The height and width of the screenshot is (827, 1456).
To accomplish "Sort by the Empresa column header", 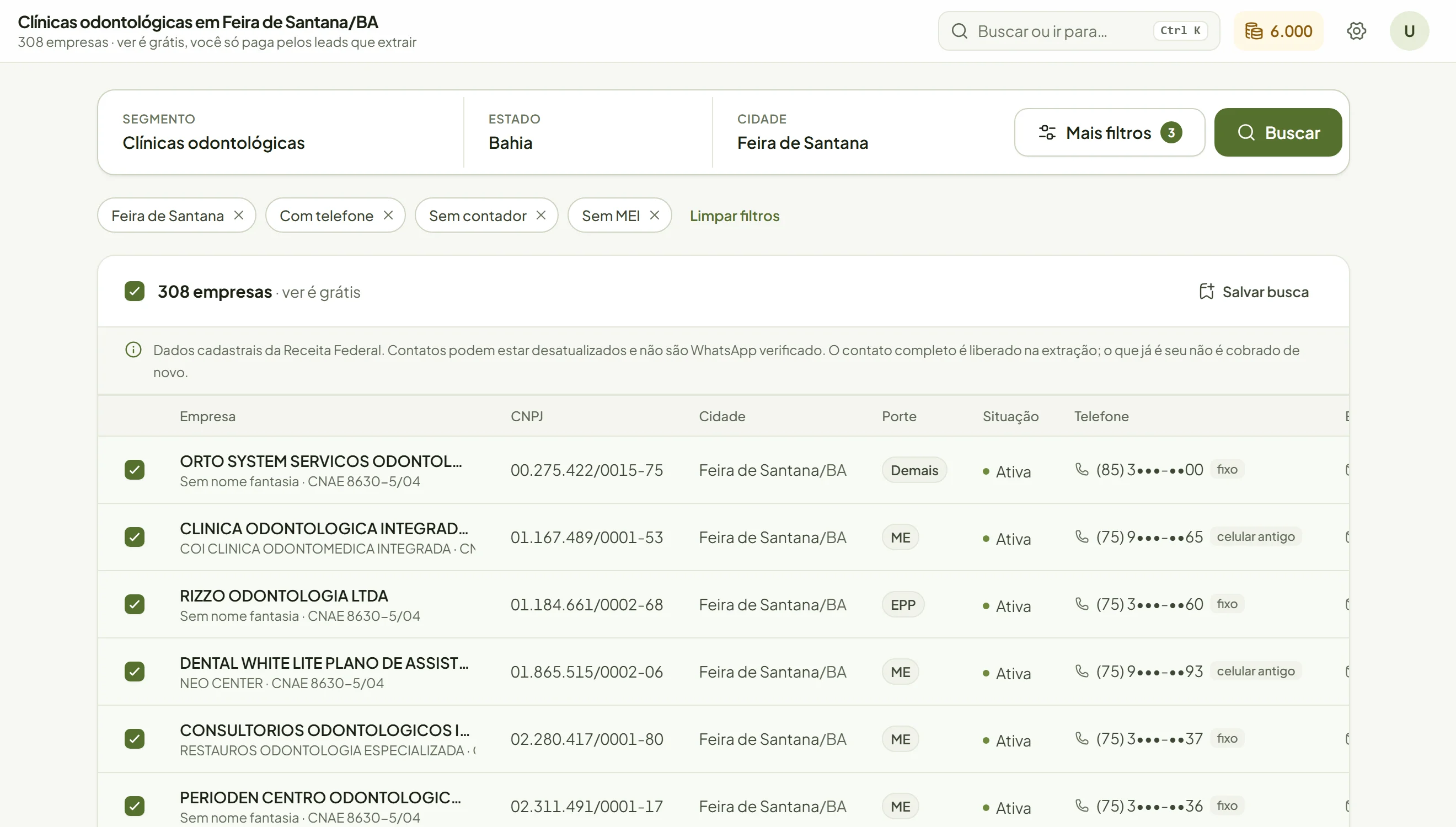I will pos(207,416).
